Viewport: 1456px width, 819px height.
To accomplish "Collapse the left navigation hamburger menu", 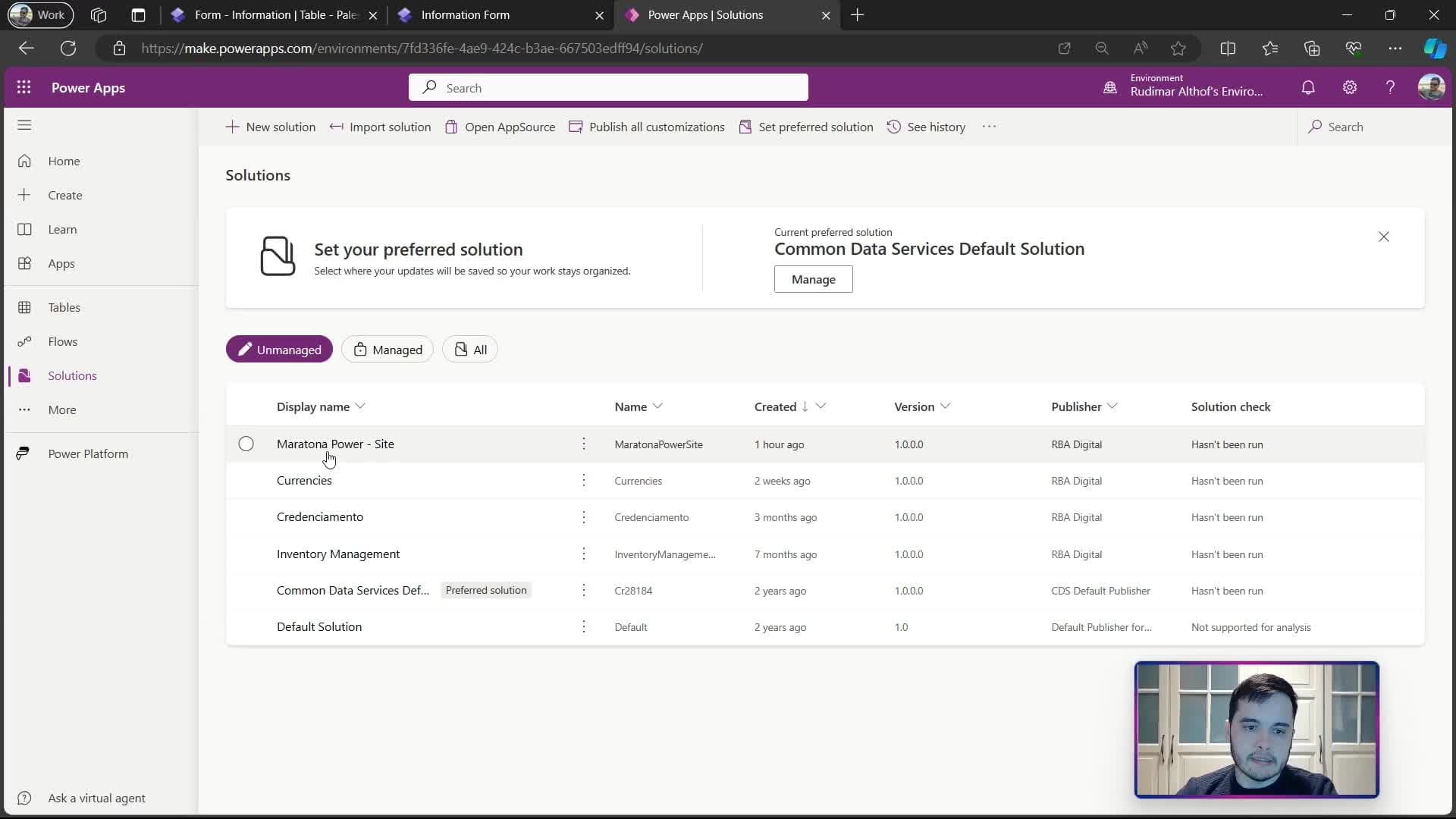I will click(24, 125).
